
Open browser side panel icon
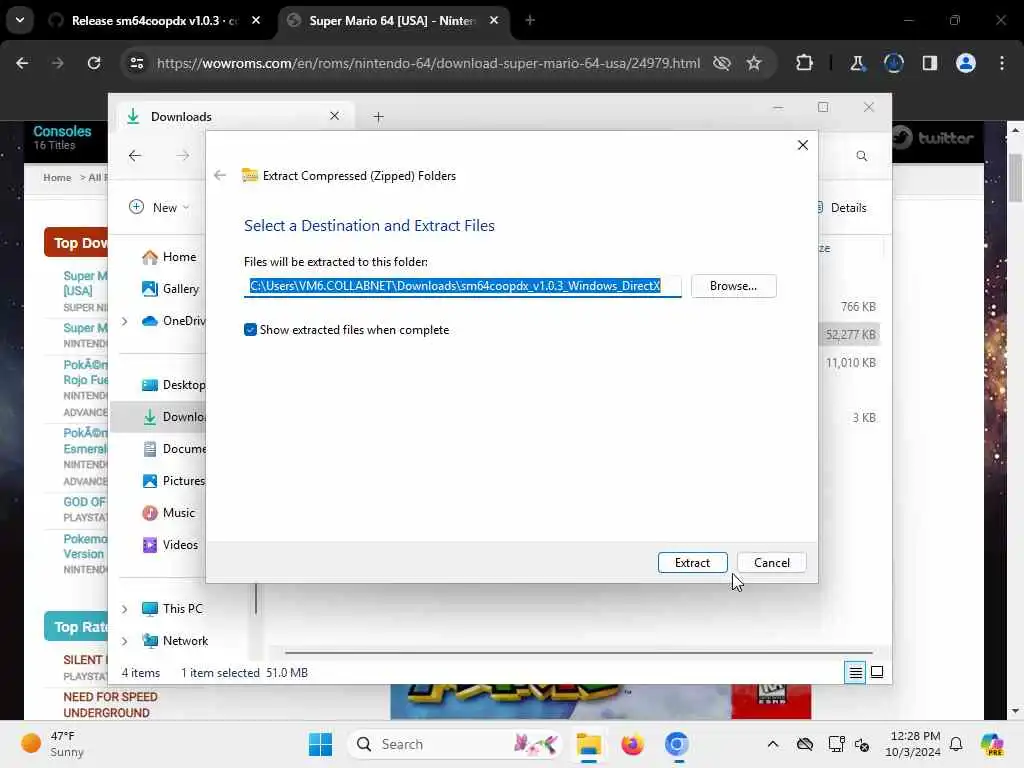(930, 63)
